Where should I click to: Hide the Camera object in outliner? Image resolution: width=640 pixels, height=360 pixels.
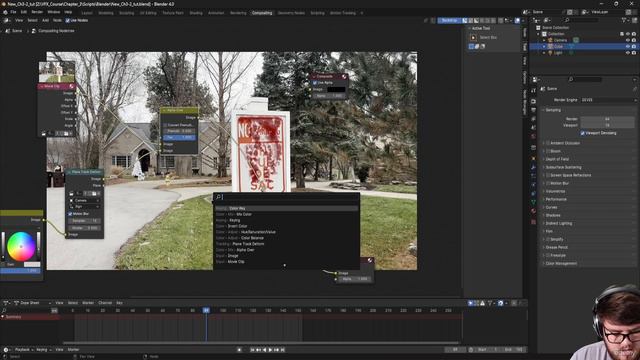point(628,40)
